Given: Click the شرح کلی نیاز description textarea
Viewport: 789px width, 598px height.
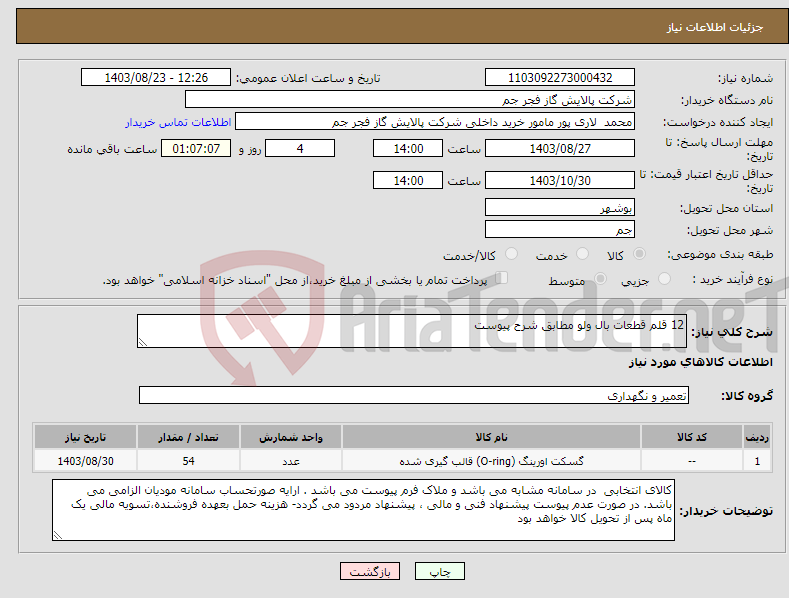Looking at the screenshot, I should pos(412,331).
